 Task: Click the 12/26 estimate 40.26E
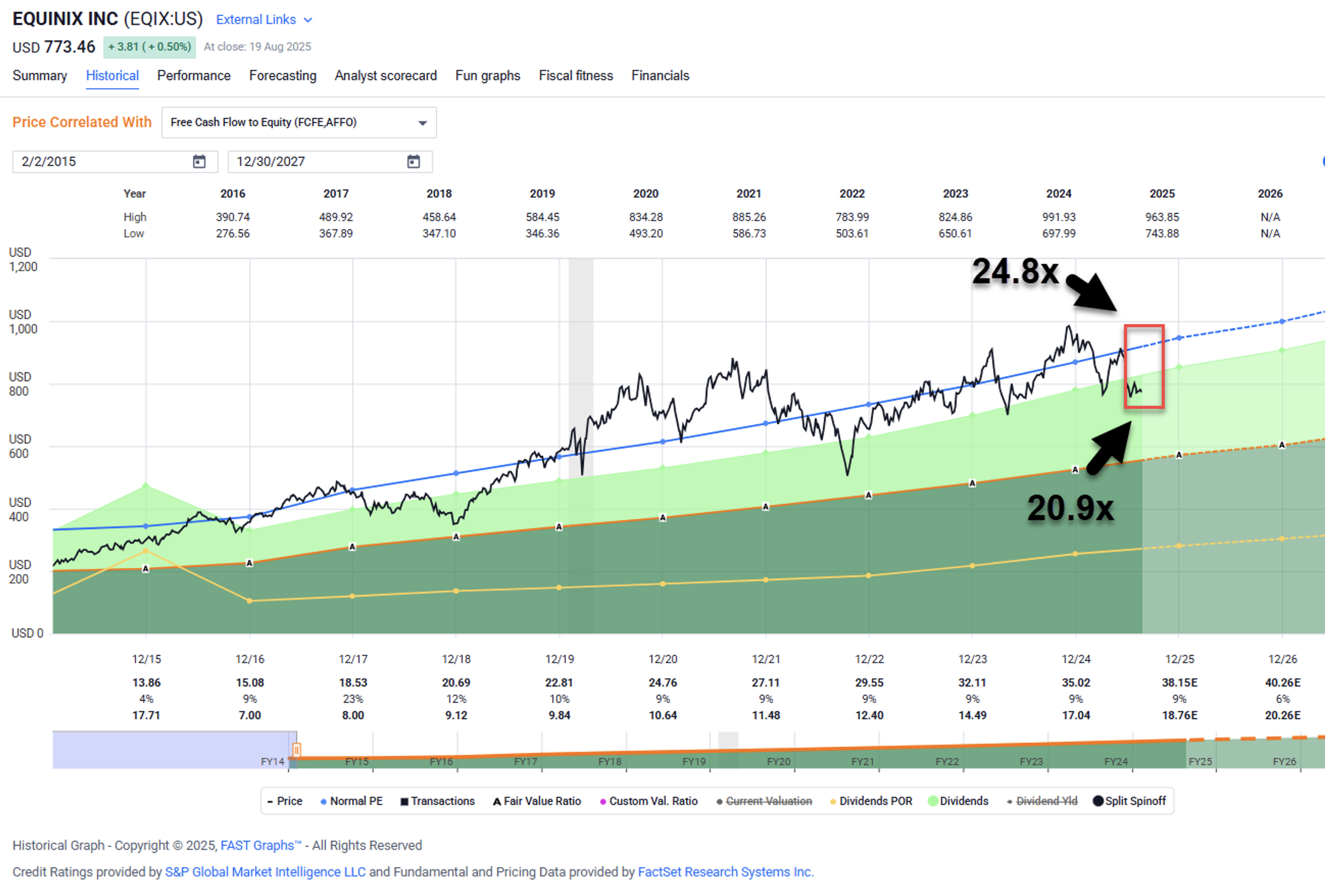pos(1282,683)
